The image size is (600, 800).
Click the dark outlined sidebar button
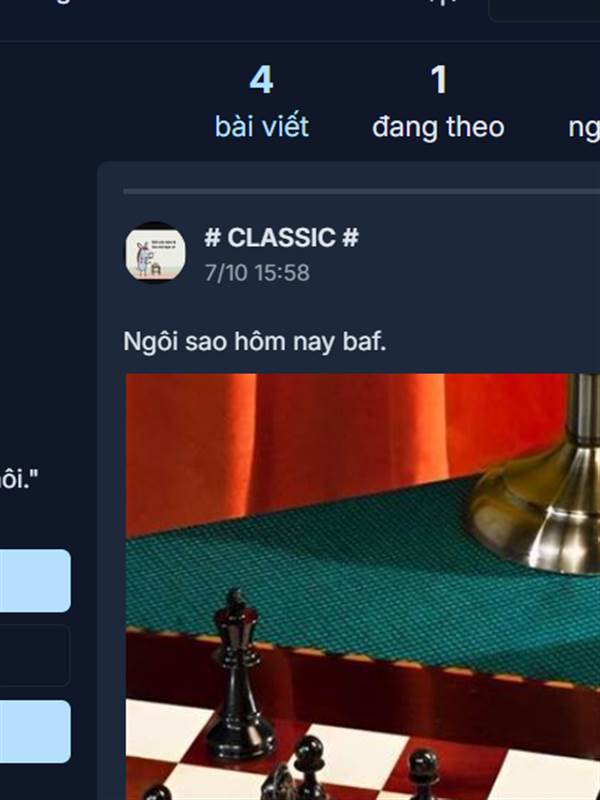(35, 655)
